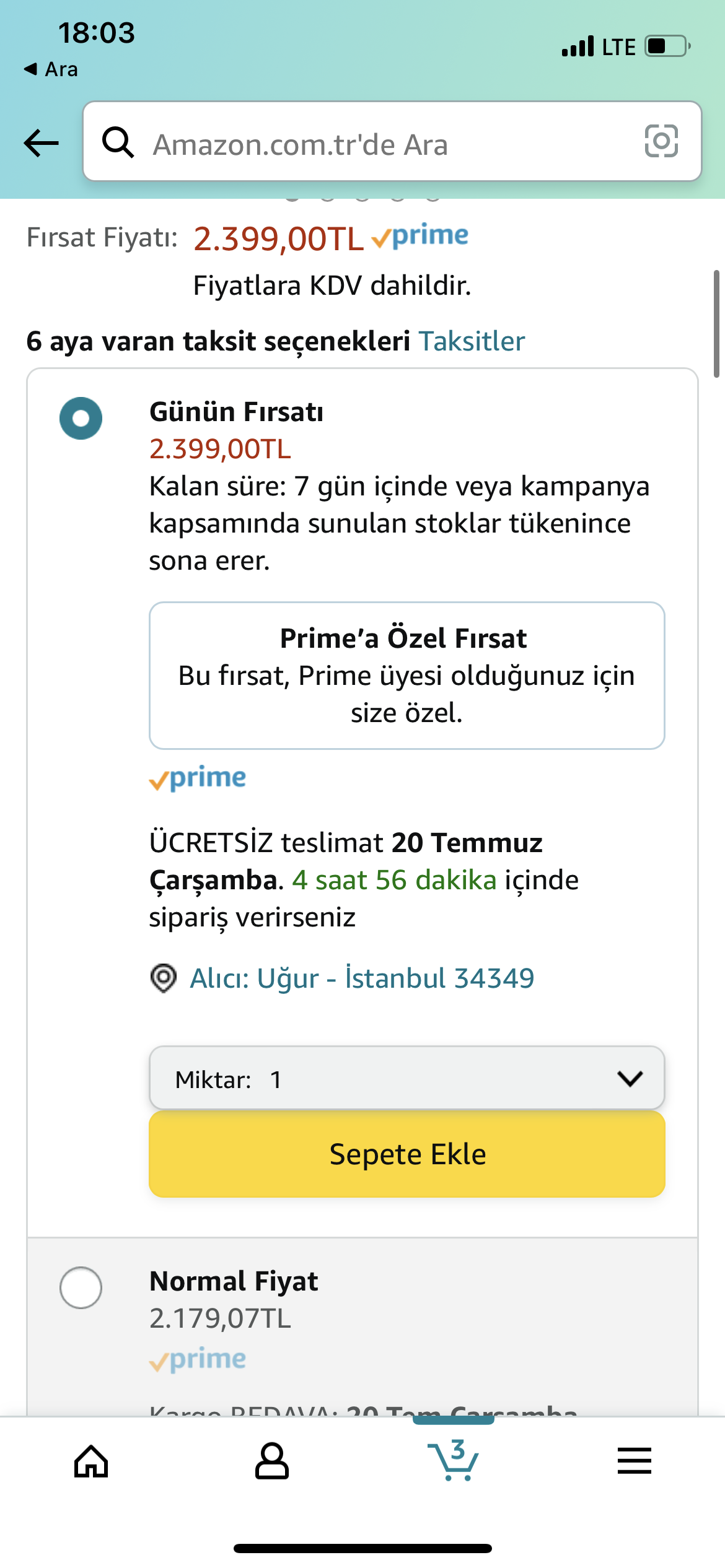The image size is (725, 1568).
Task: Return to Ara app via status bar
Action: (x=51, y=69)
